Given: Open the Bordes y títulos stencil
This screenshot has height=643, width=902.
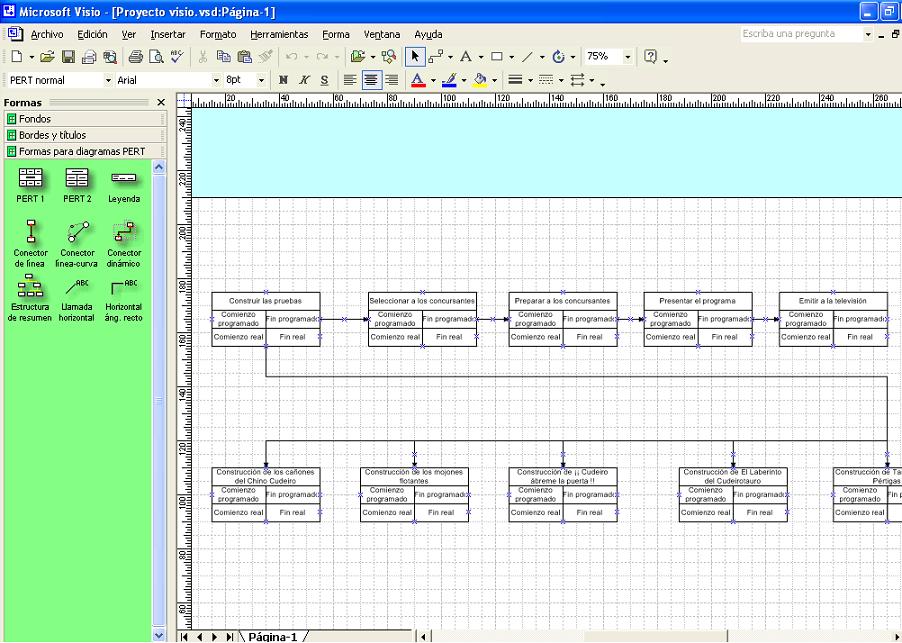Looking at the screenshot, I should (52, 135).
